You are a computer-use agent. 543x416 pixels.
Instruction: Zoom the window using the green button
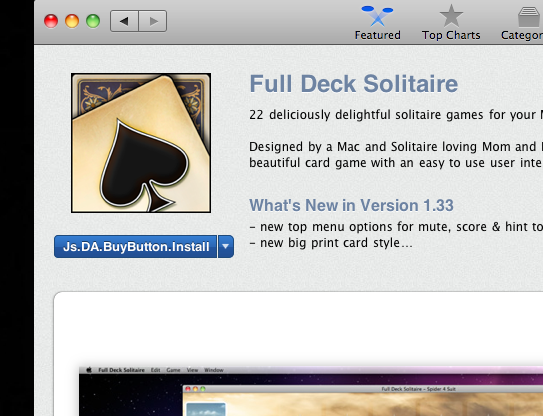point(93,21)
